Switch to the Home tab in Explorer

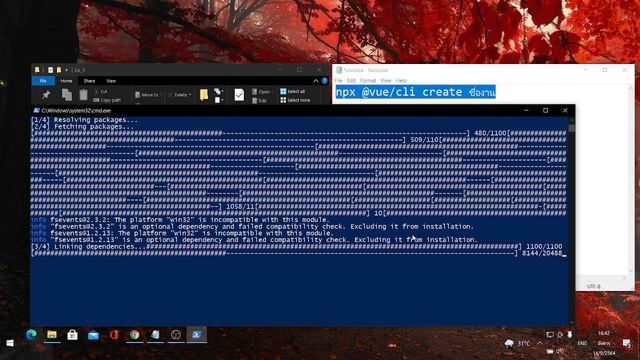[x=66, y=81]
